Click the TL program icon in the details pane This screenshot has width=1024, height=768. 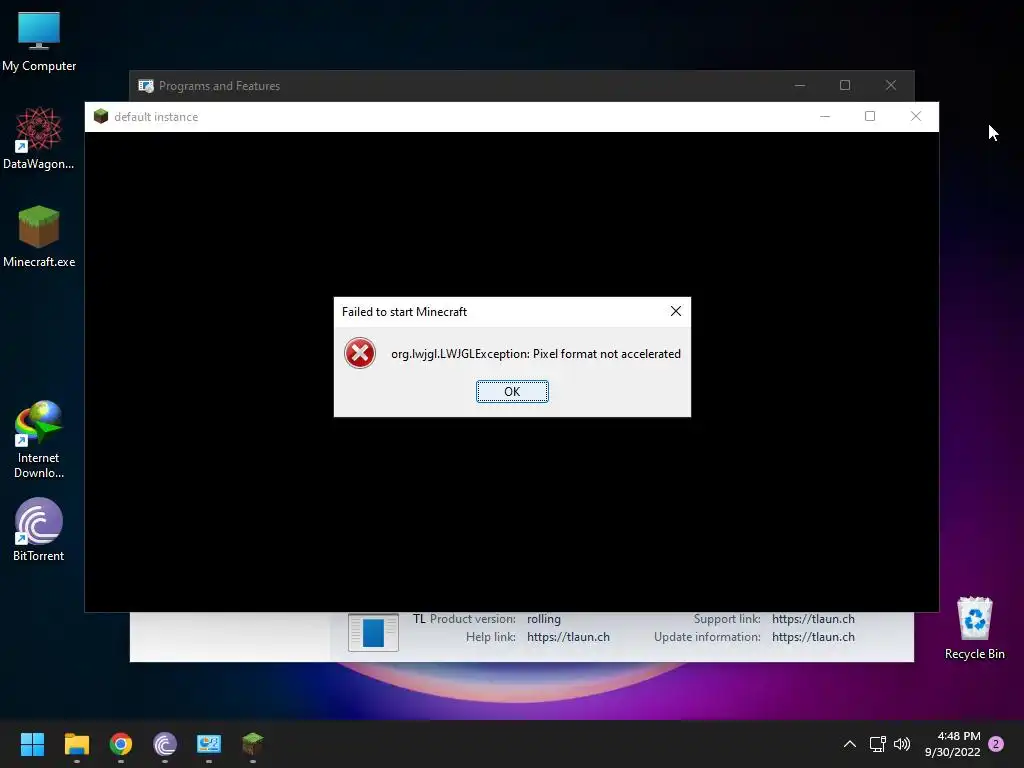[373, 632]
